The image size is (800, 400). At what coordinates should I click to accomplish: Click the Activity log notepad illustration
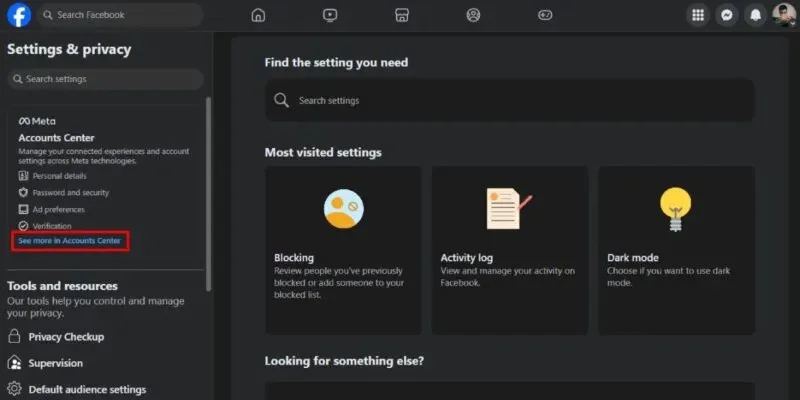click(509, 209)
